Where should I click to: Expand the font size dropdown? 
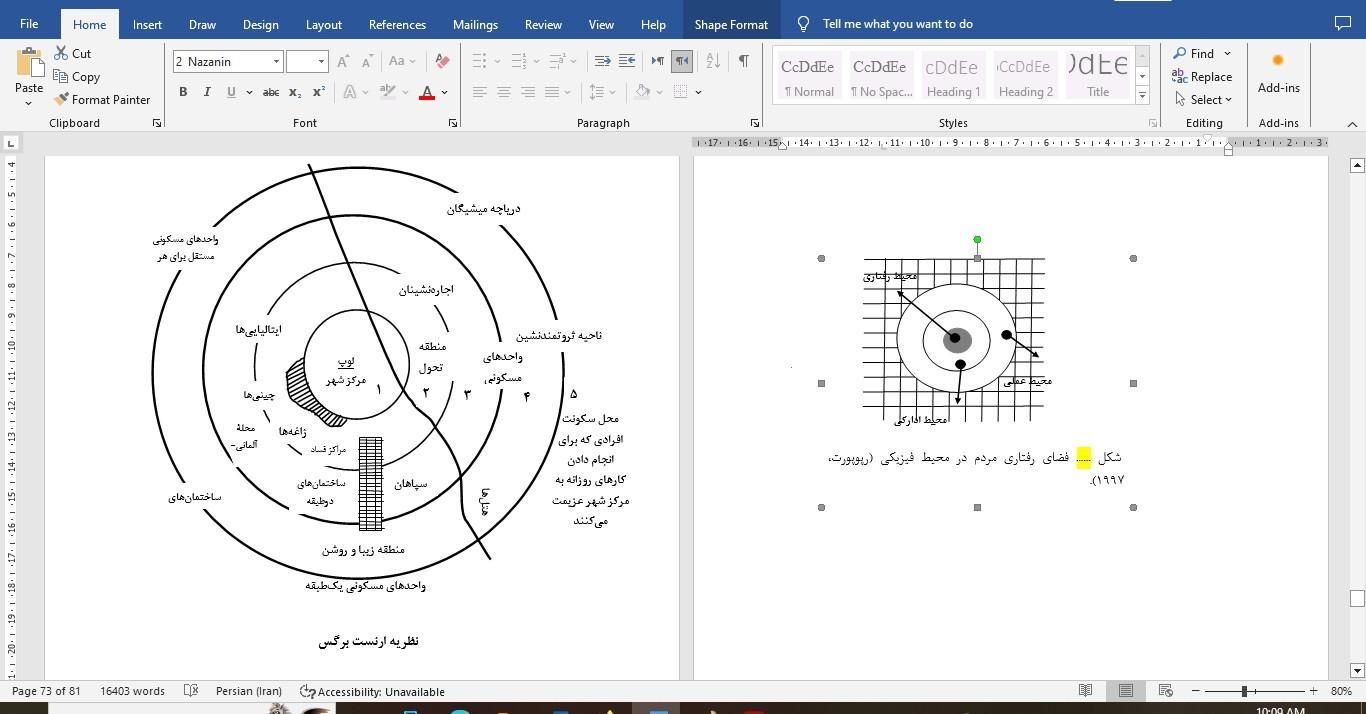pos(321,61)
